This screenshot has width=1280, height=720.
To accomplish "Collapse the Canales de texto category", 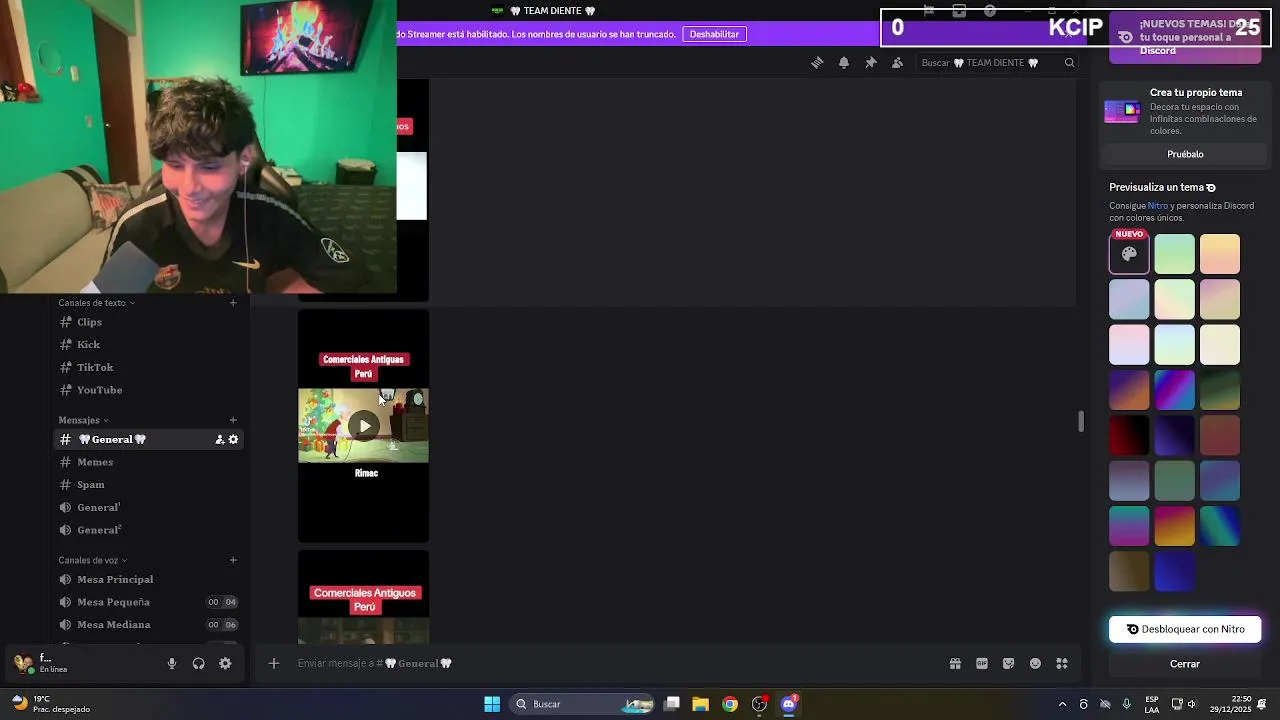I will pyautogui.click(x=96, y=303).
